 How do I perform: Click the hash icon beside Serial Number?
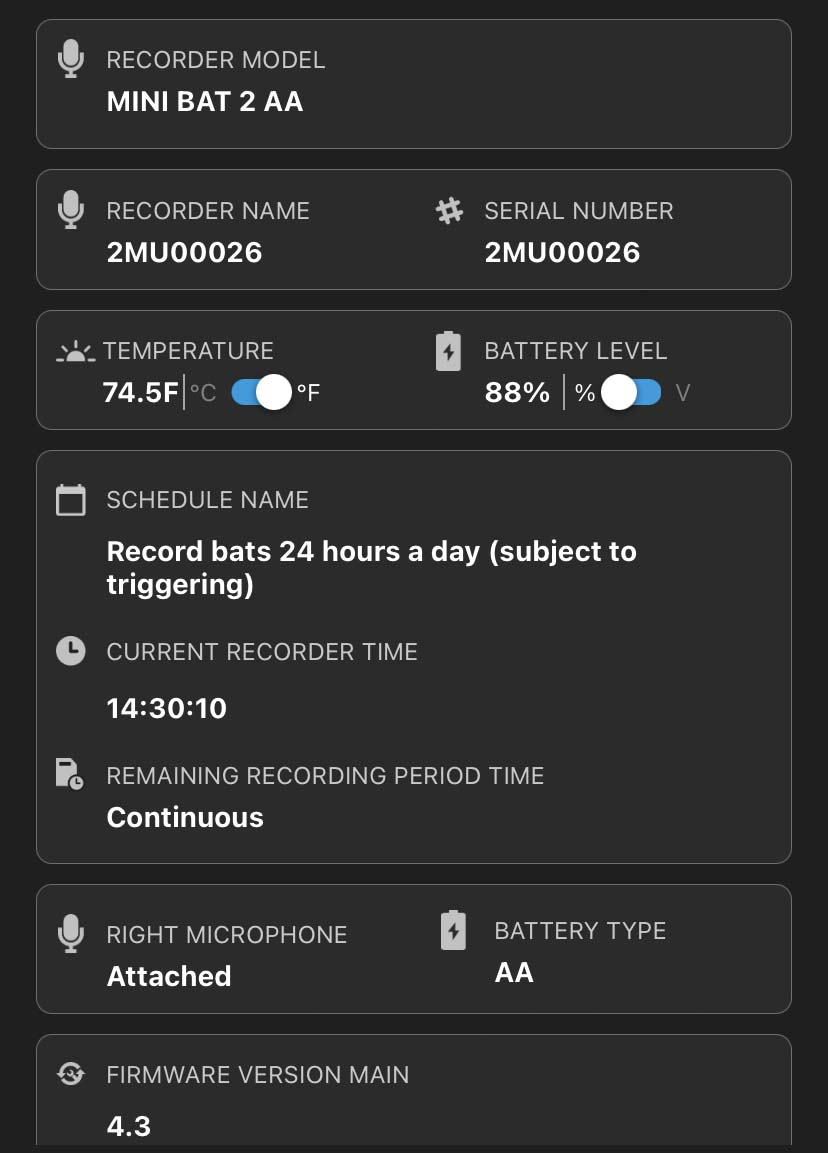point(450,211)
